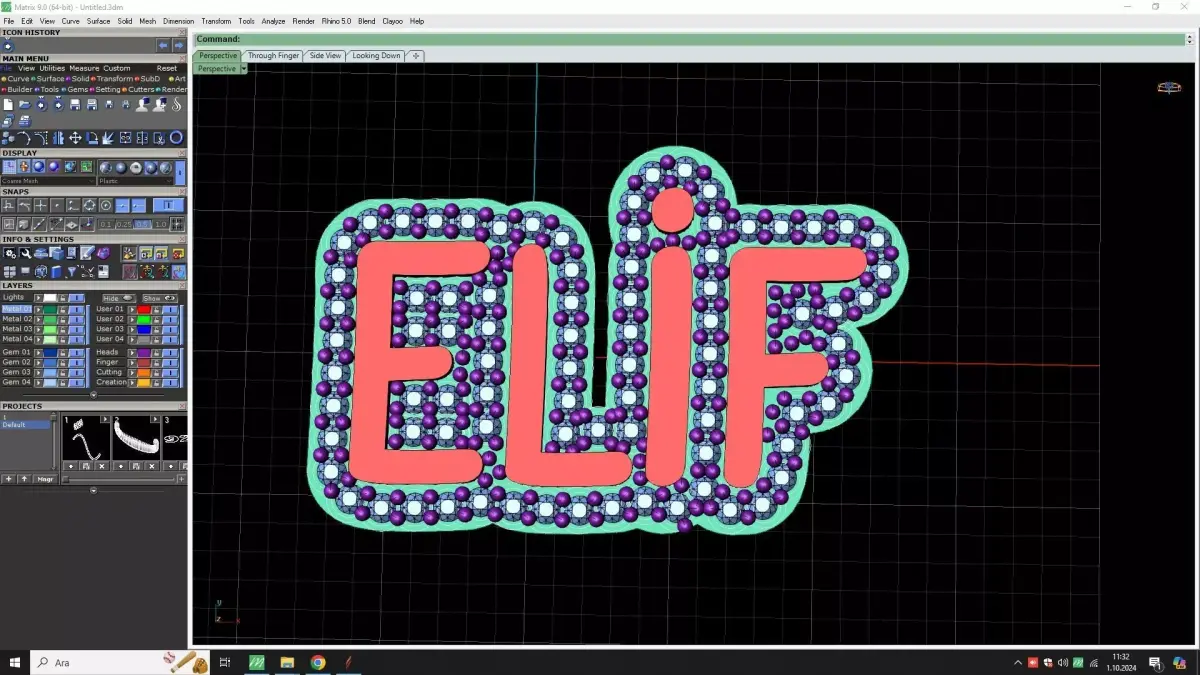Click the view cube icon in viewport corner
The image size is (1200, 675).
[1168, 87]
